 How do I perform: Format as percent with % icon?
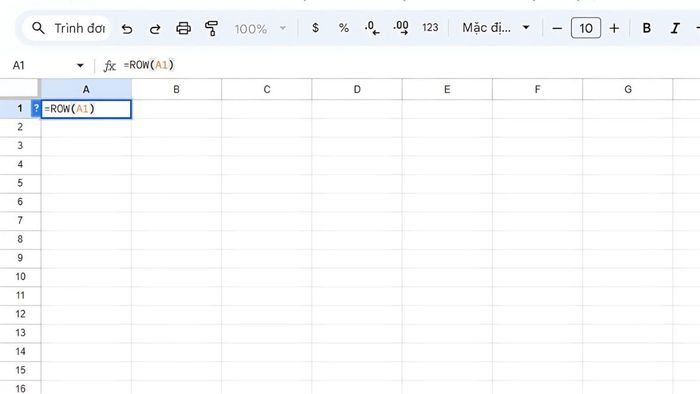point(343,28)
